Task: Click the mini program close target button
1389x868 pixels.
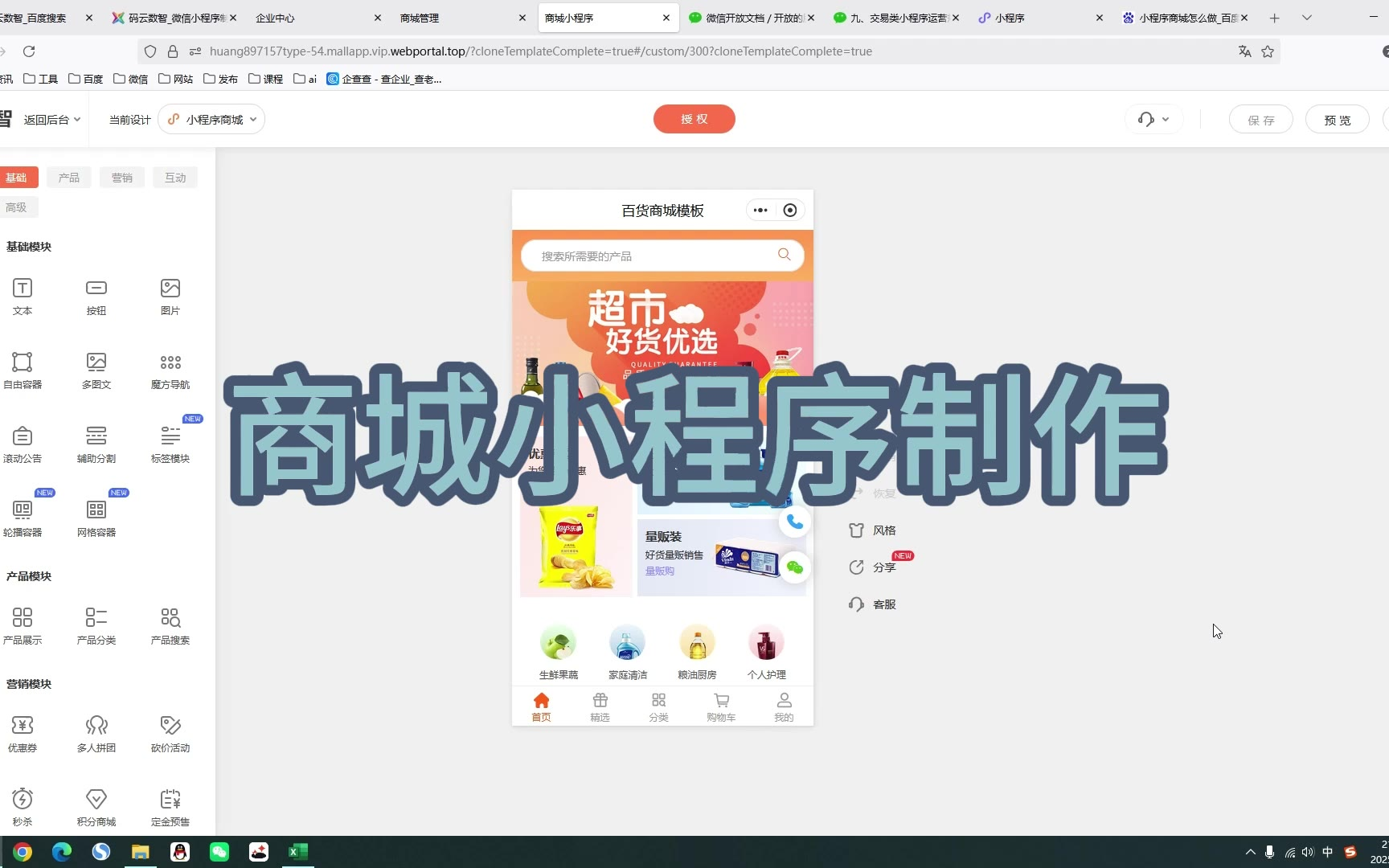Action: pos(790,211)
